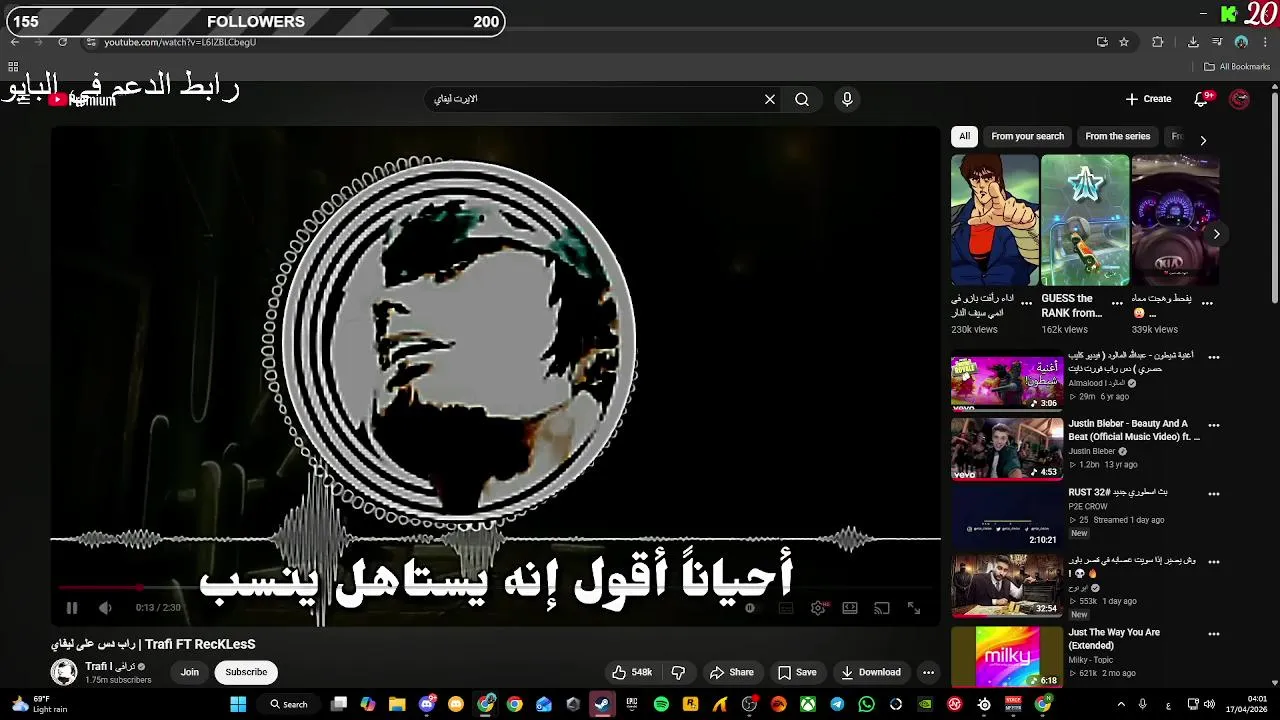Open Chrome apps grid icon
Image resolution: width=1280 pixels, height=720 pixels.
(13, 67)
